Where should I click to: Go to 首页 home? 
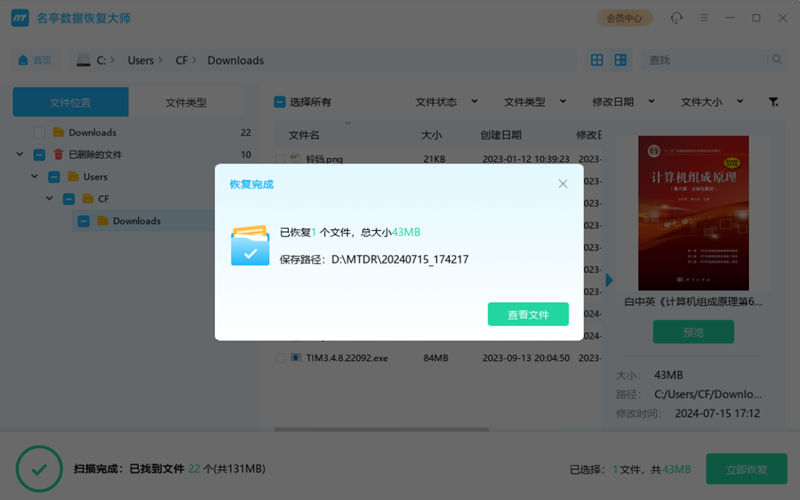[x=35, y=60]
